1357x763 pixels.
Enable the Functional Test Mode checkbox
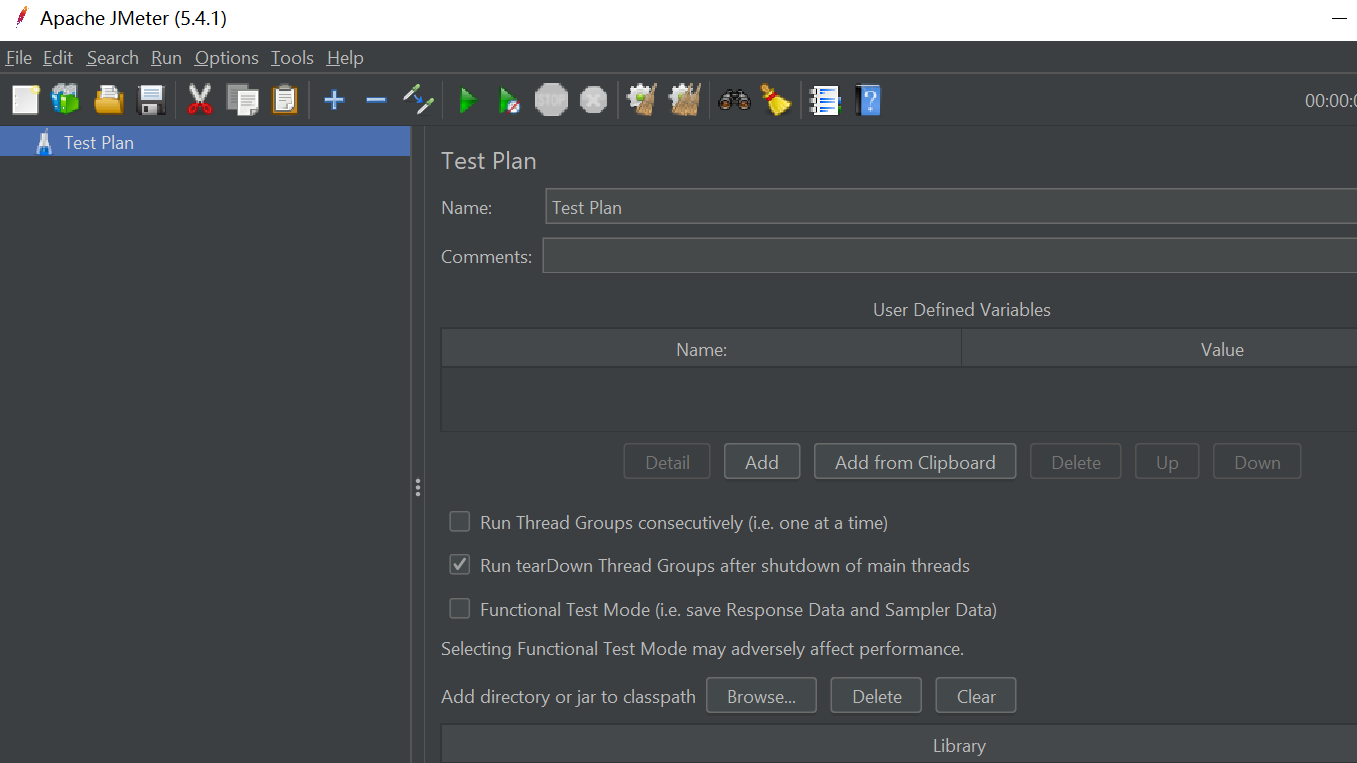459,609
